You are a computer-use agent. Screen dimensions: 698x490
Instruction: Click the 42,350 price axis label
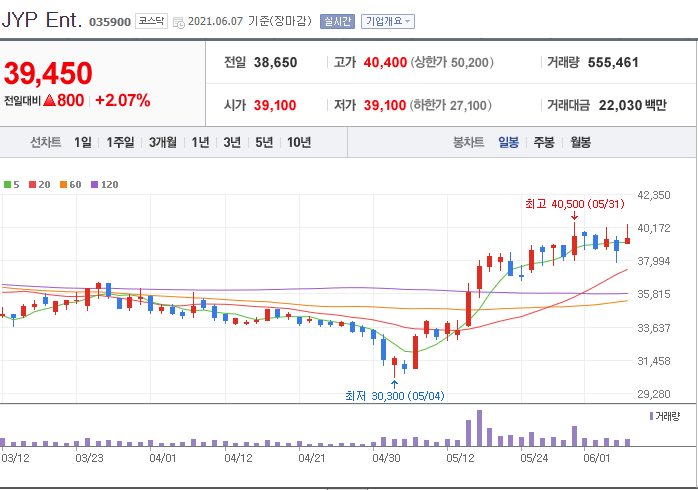(653, 195)
